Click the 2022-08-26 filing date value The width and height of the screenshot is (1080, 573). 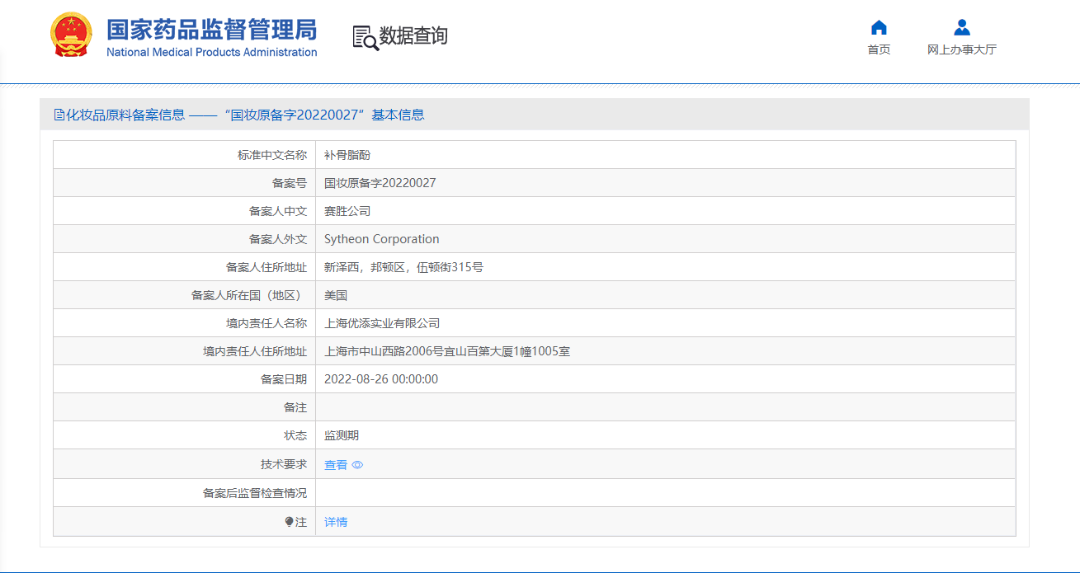(381, 379)
